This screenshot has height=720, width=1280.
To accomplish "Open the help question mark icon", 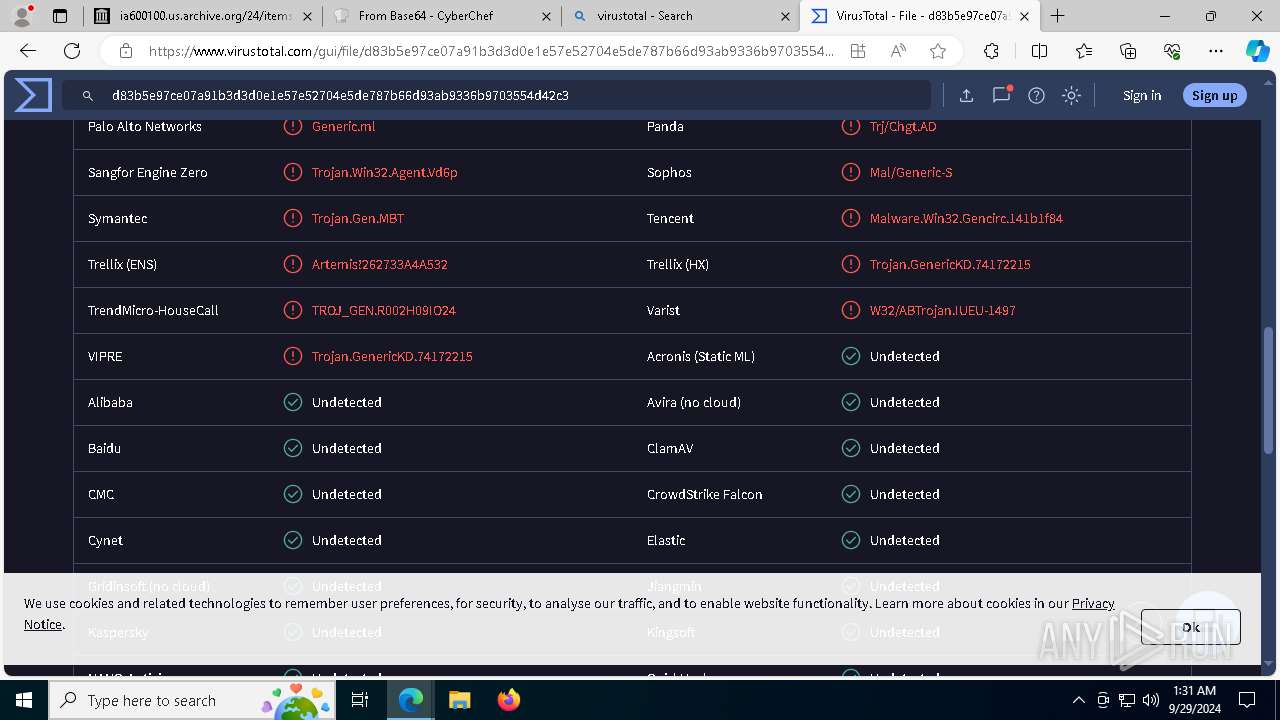I will click(1036, 95).
